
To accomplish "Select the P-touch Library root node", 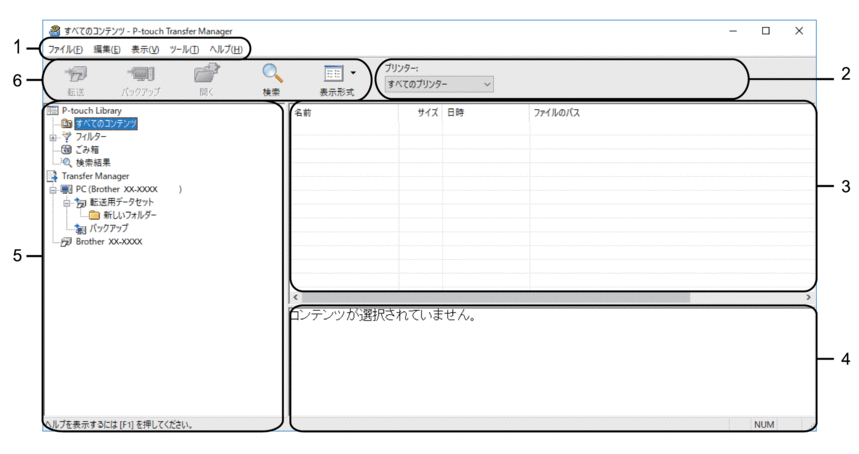I will pos(91,110).
